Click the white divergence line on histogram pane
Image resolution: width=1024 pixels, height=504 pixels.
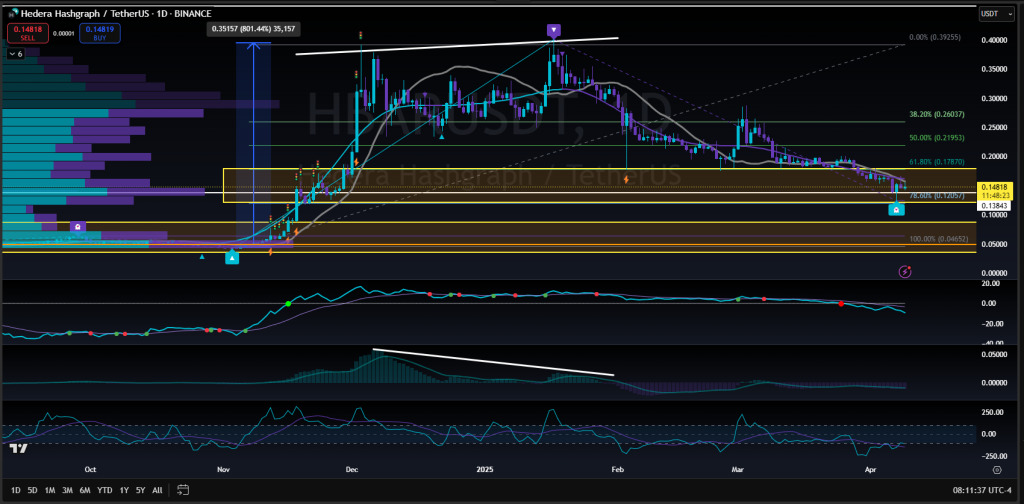point(493,362)
